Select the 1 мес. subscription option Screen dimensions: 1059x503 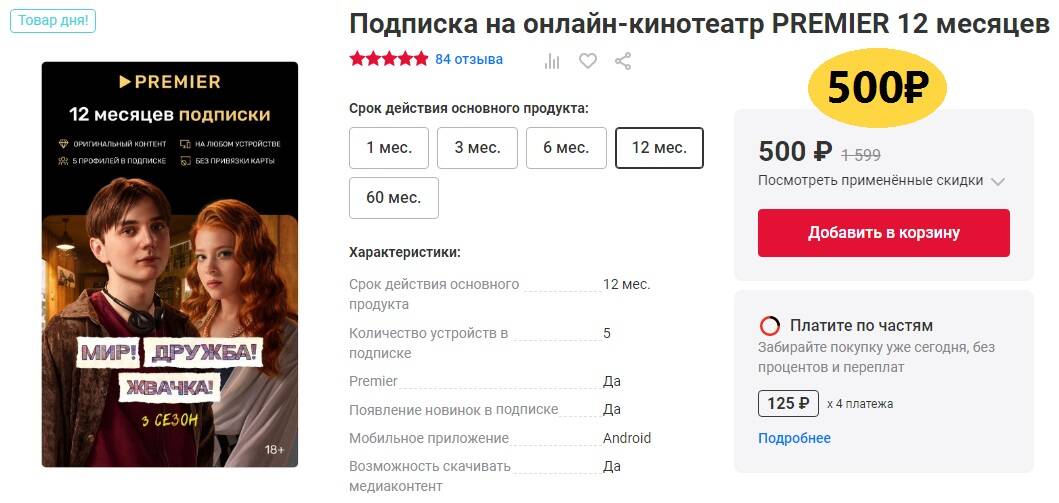pyautogui.click(x=389, y=148)
